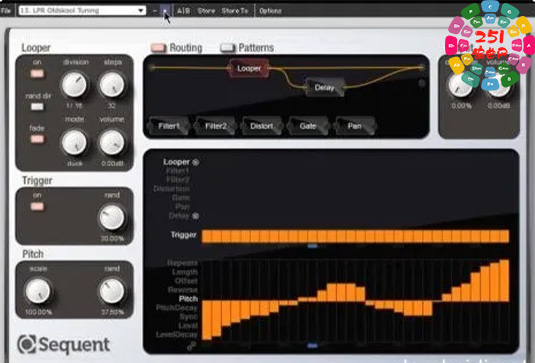Viewport: 535px width, 363px height.
Task: Select the Filter1 module block
Action: point(169,126)
